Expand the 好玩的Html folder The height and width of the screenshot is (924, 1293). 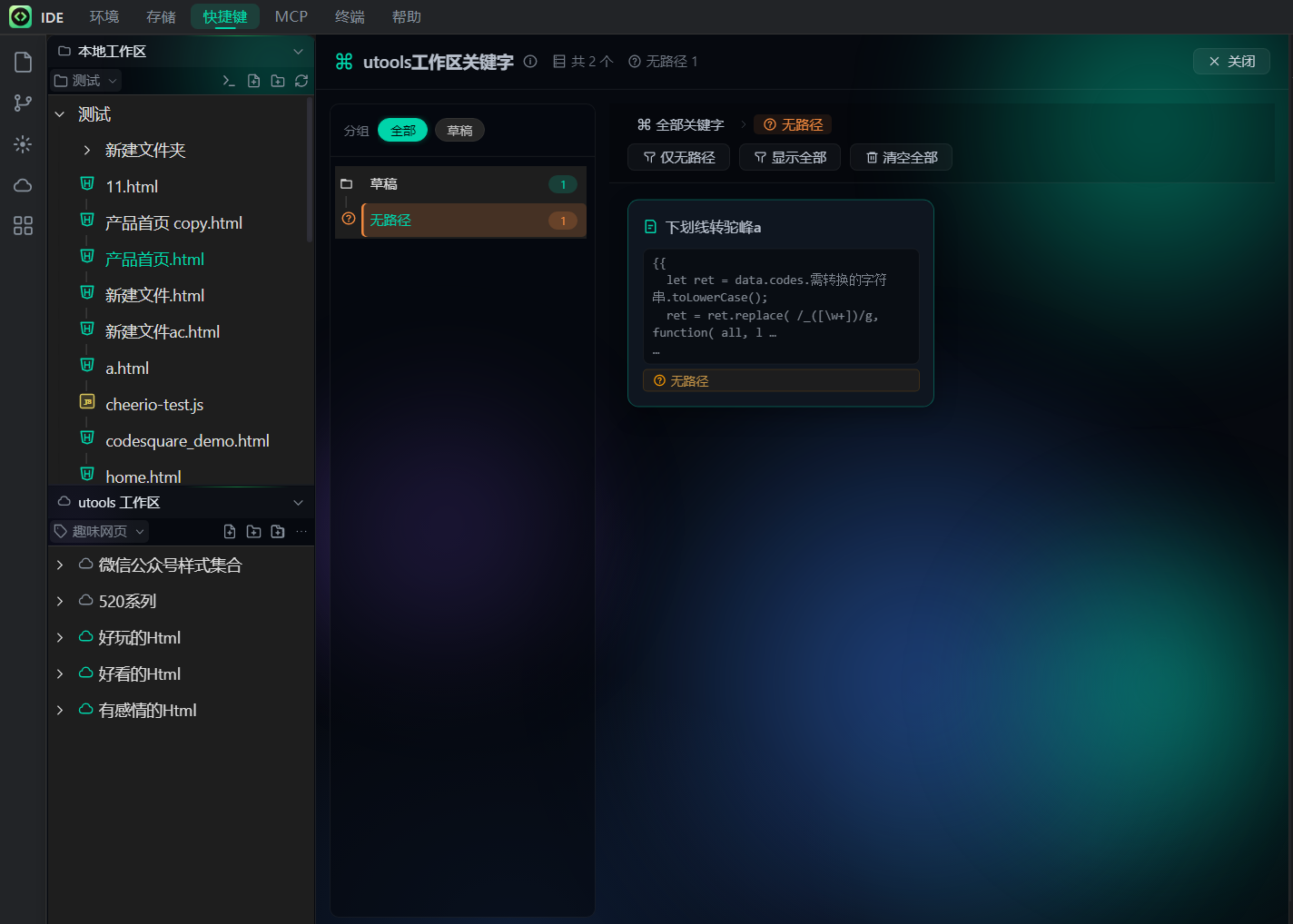pos(60,638)
